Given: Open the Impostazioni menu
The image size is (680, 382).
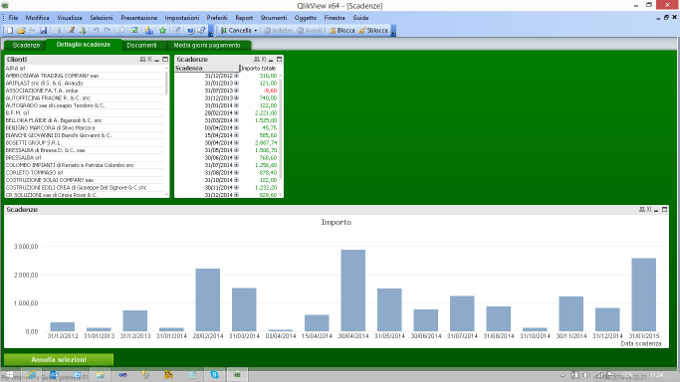Looking at the screenshot, I should pyautogui.click(x=182, y=18).
